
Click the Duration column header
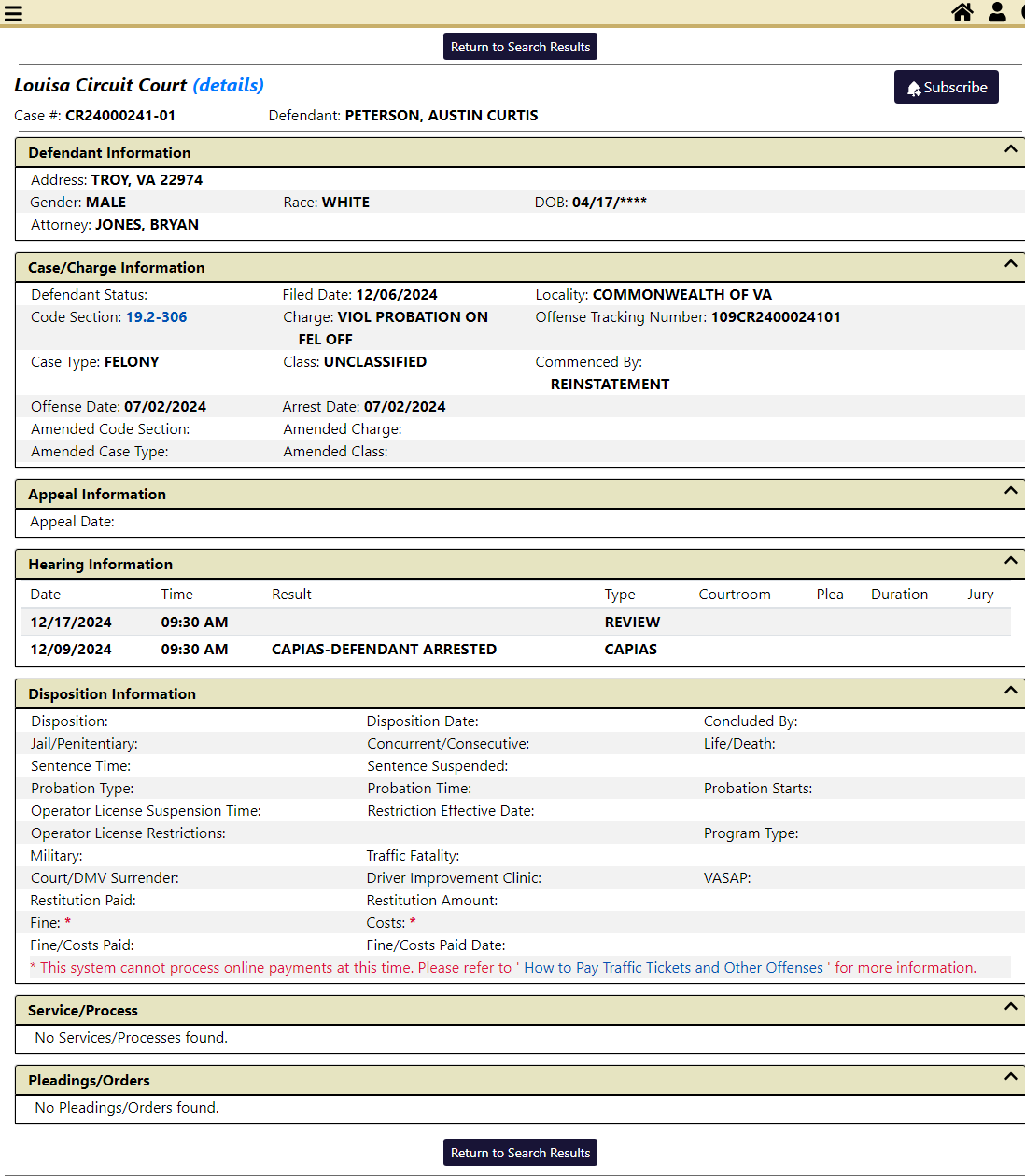900,595
